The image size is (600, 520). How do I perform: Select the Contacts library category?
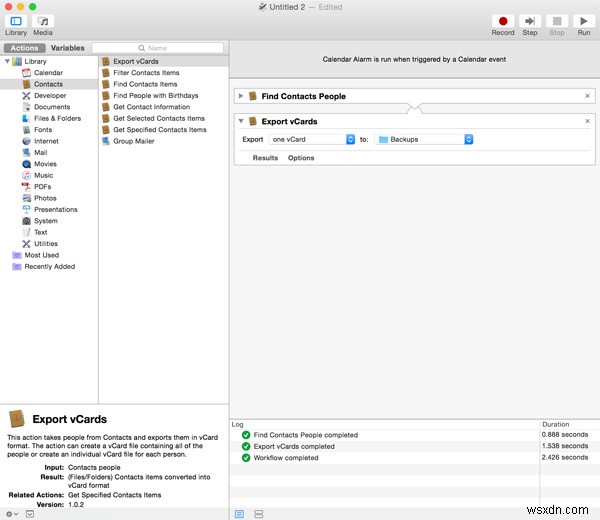coord(49,84)
